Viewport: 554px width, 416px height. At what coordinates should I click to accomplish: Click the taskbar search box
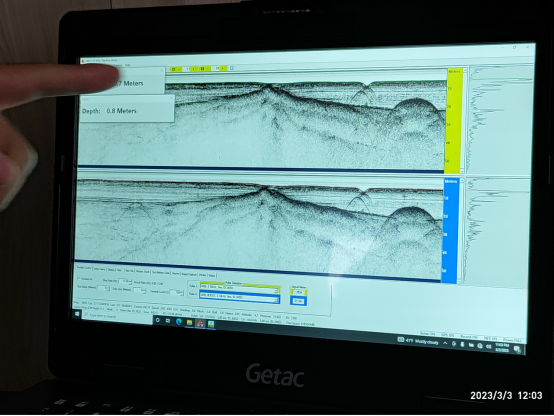coord(118,316)
